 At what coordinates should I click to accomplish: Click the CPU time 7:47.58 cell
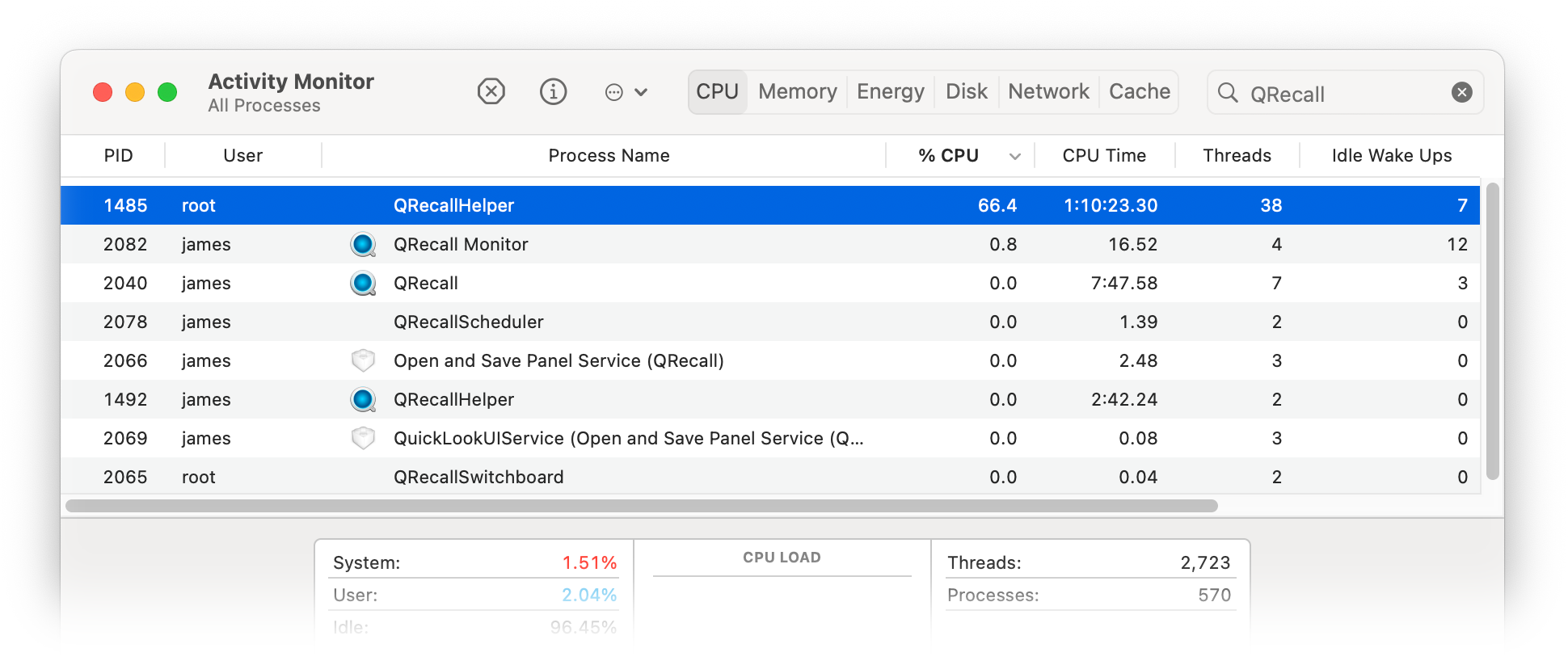1124,283
